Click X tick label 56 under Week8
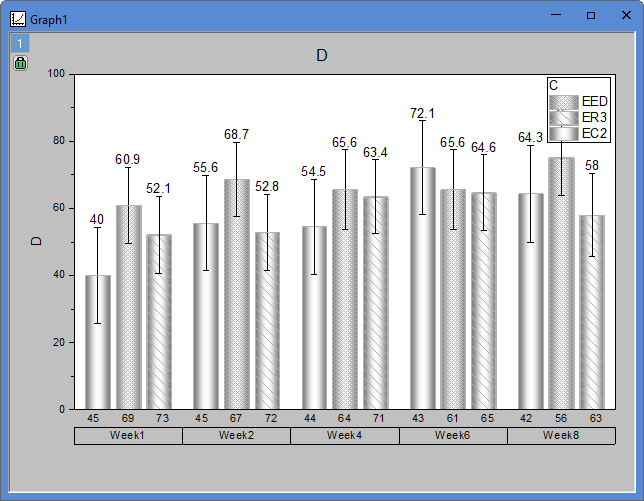This screenshot has width=644, height=501. click(561, 418)
